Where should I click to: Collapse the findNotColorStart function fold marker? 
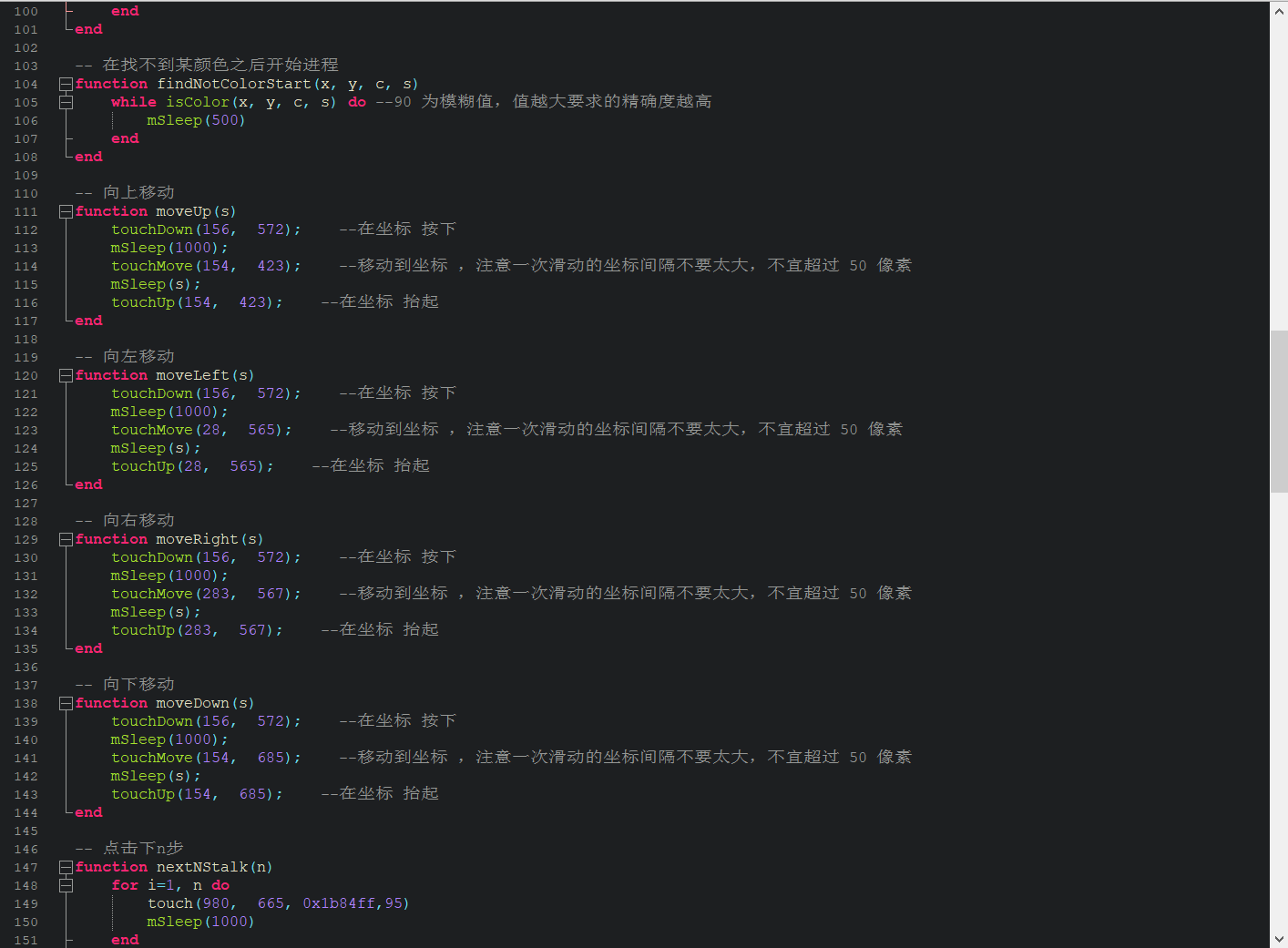(x=66, y=84)
